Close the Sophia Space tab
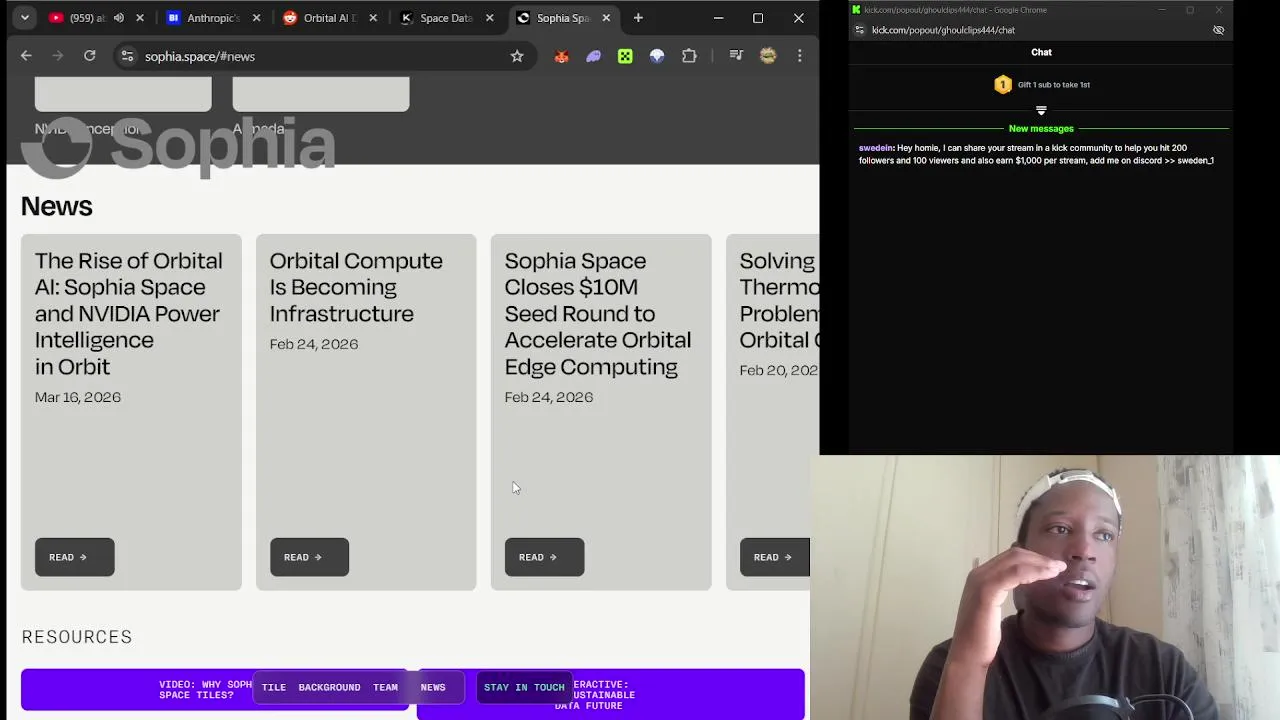Image resolution: width=1280 pixels, height=720 pixels. [606, 18]
